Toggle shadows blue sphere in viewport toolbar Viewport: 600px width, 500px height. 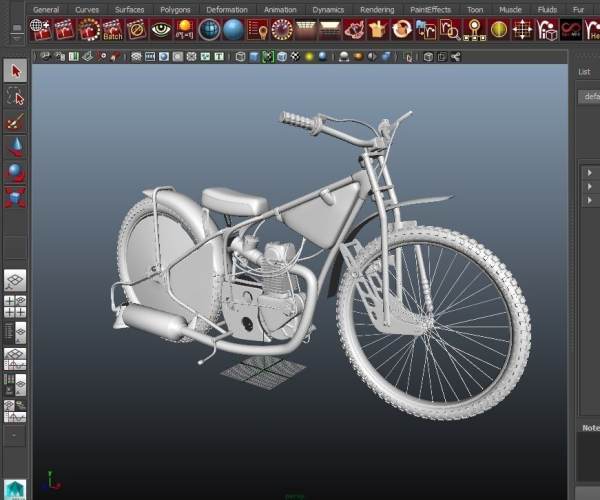(x=323, y=57)
